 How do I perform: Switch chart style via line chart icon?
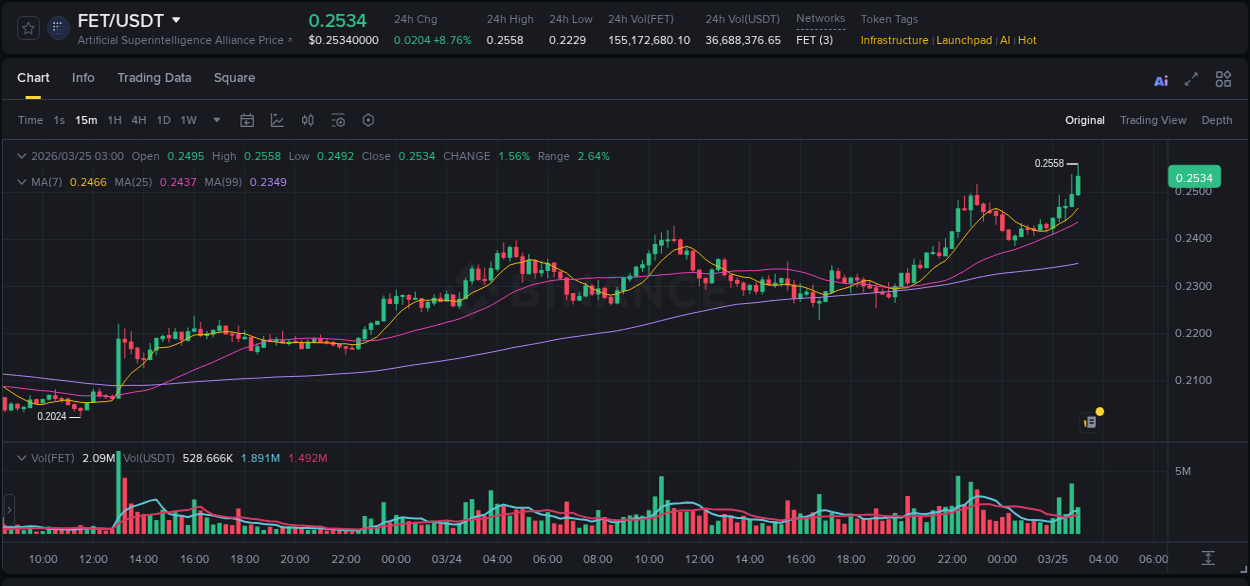[x=277, y=120]
